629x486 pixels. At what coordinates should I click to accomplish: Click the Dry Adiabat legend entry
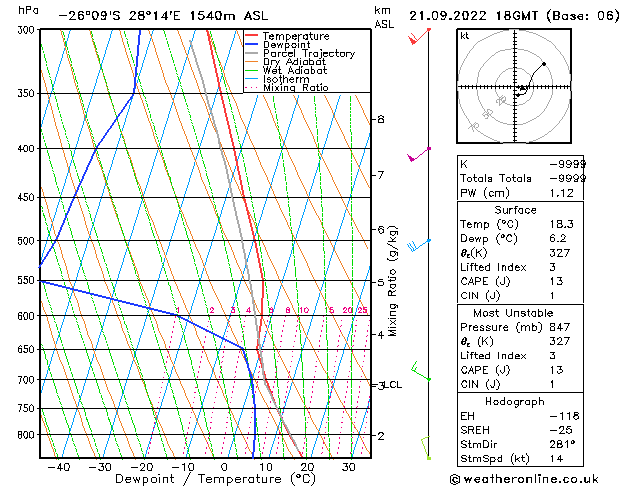tap(294, 62)
